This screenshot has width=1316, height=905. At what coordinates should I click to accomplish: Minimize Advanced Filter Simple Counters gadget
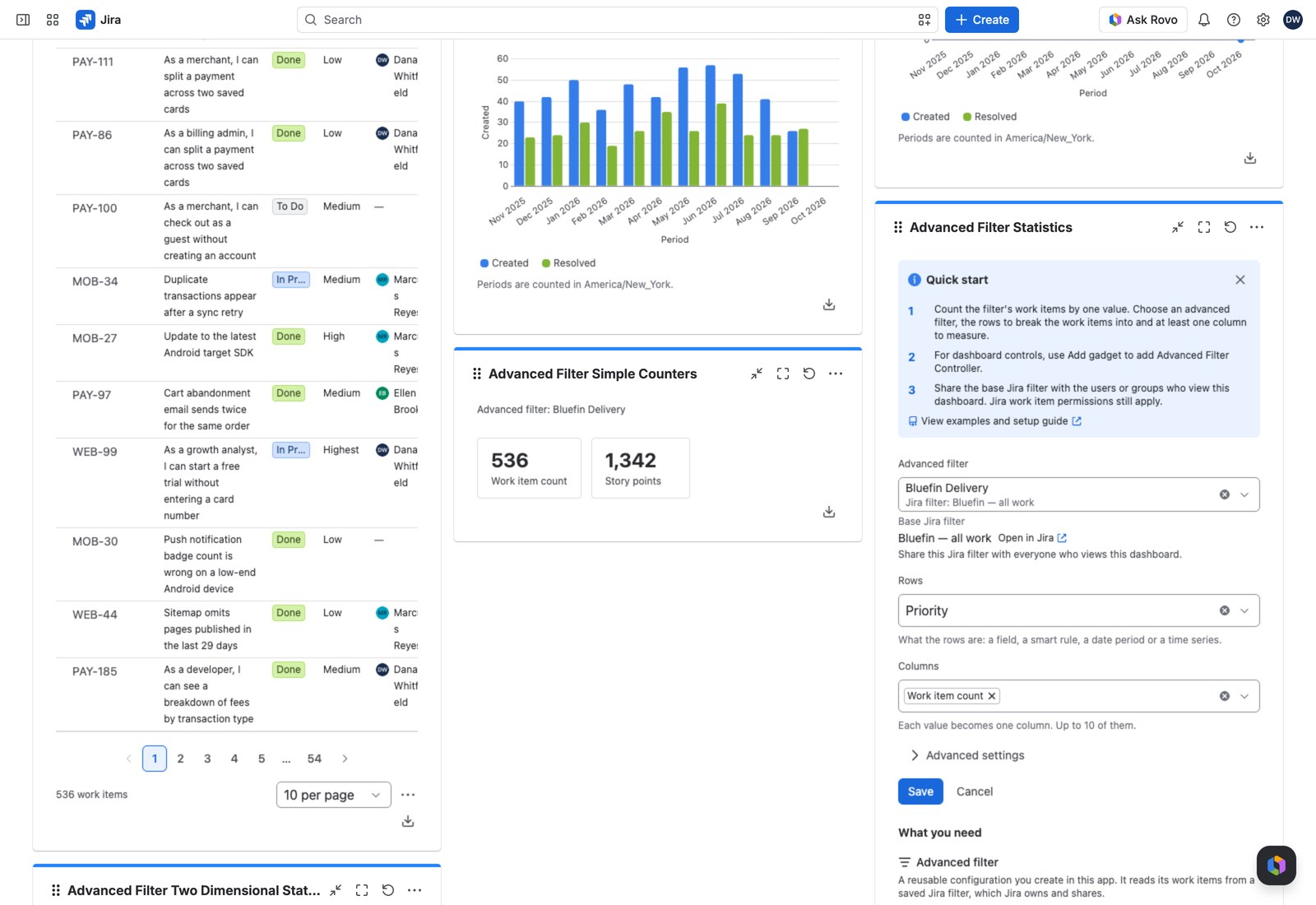point(757,374)
